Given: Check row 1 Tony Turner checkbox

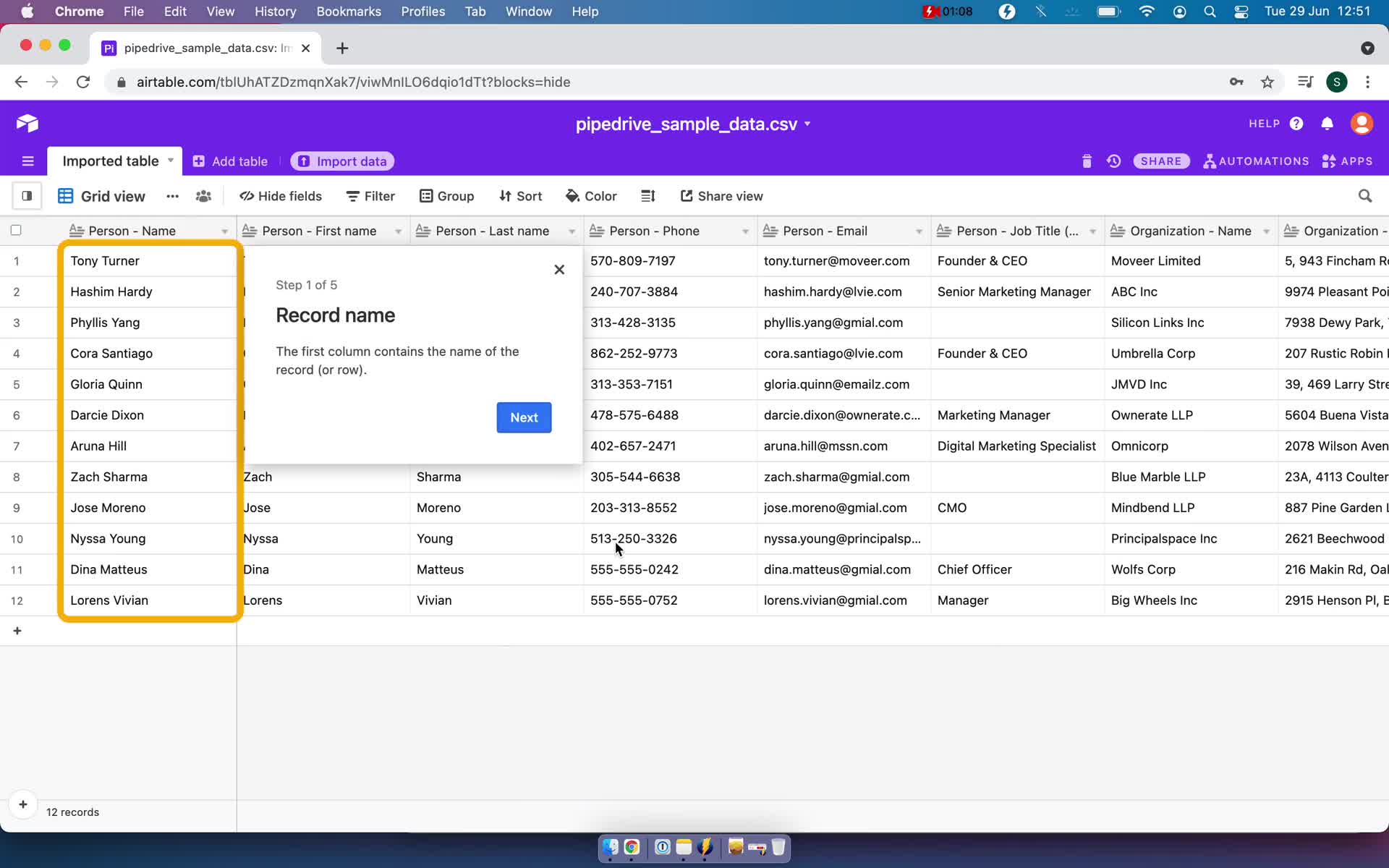Looking at the screenshot, I should (16, 260).
